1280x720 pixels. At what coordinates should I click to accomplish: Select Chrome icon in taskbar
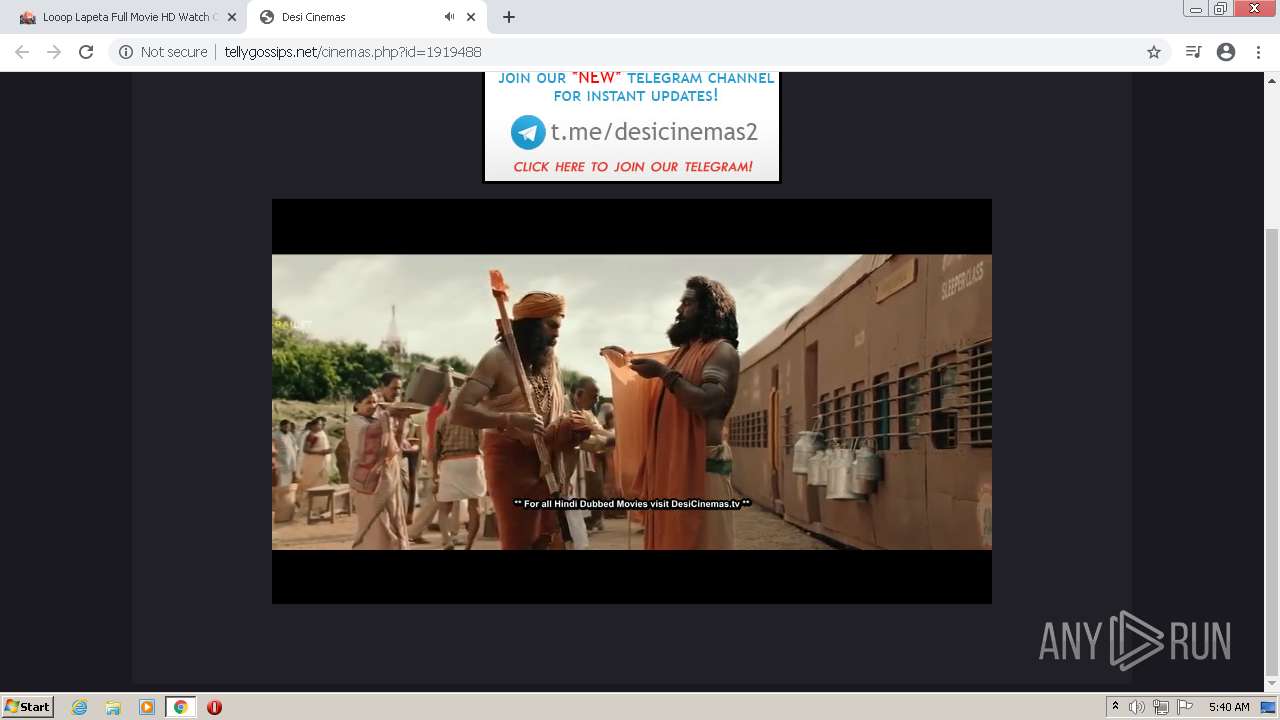[181, 707]
